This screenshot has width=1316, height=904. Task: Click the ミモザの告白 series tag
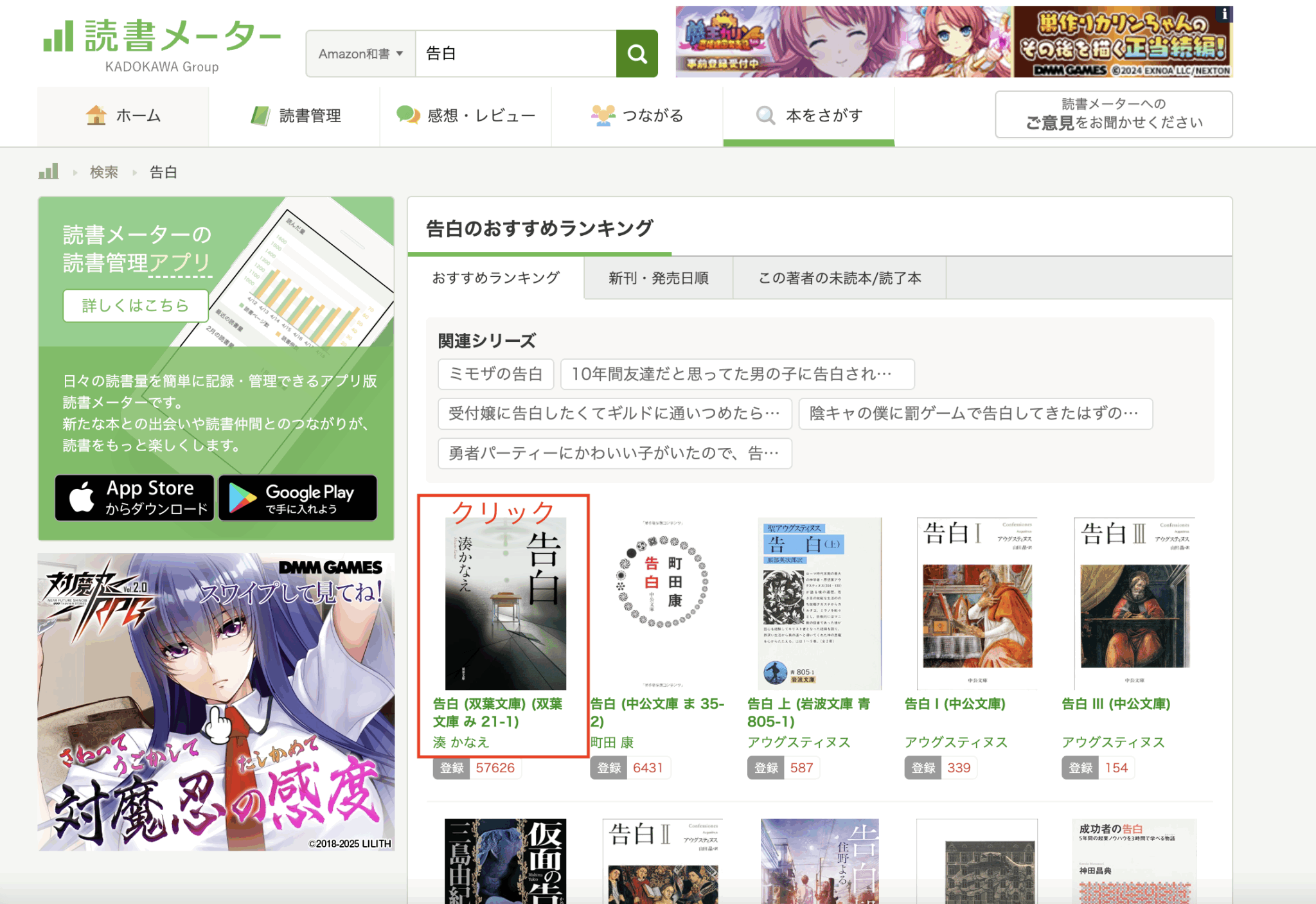[495, 374]
